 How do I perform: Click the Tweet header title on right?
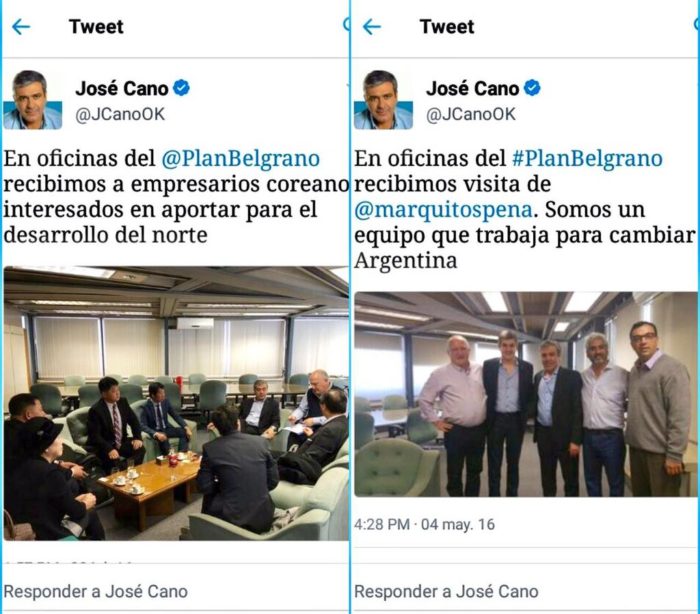coord(447,27)
